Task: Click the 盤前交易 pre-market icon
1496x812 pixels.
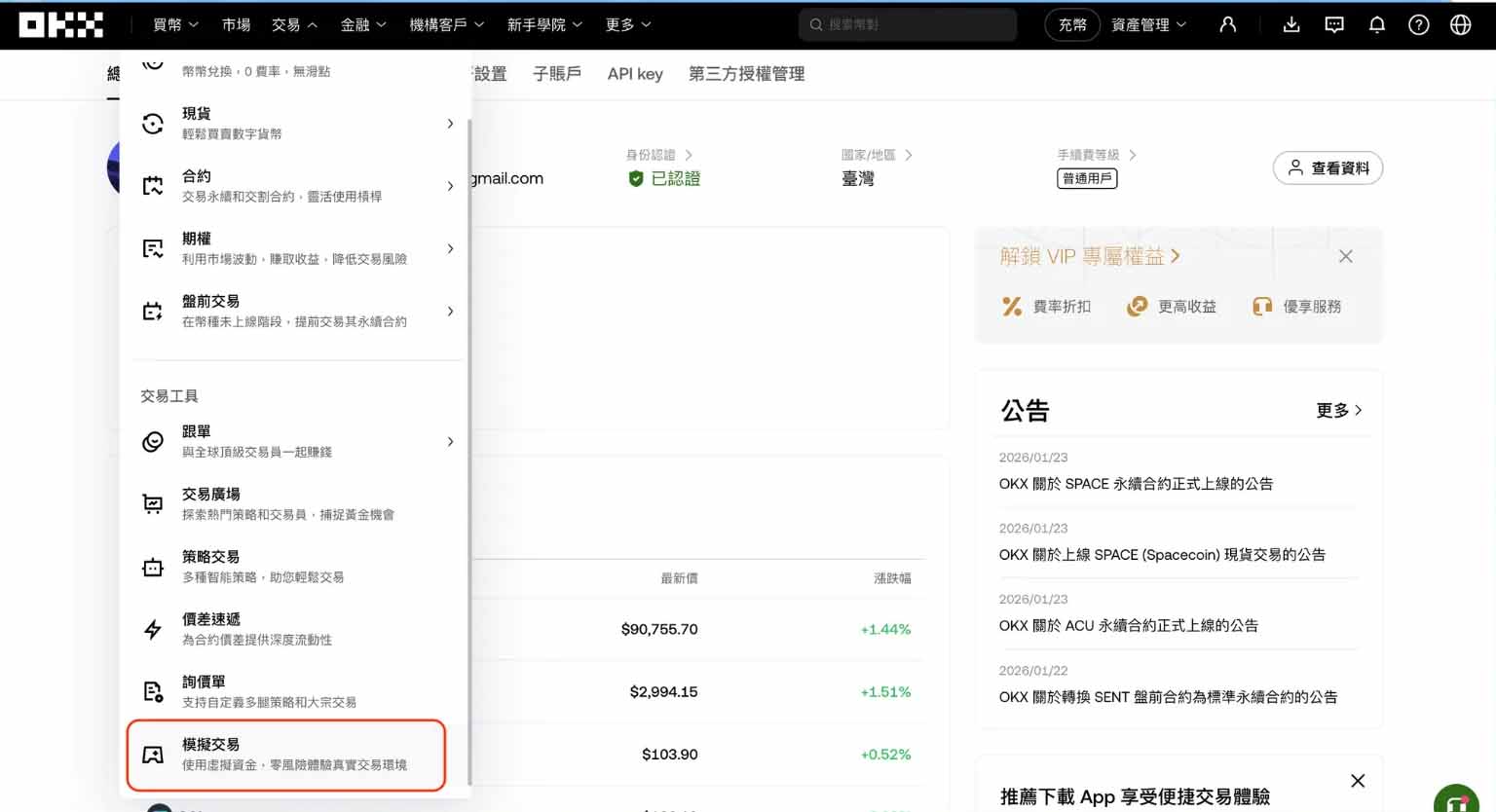Action: 153,311
